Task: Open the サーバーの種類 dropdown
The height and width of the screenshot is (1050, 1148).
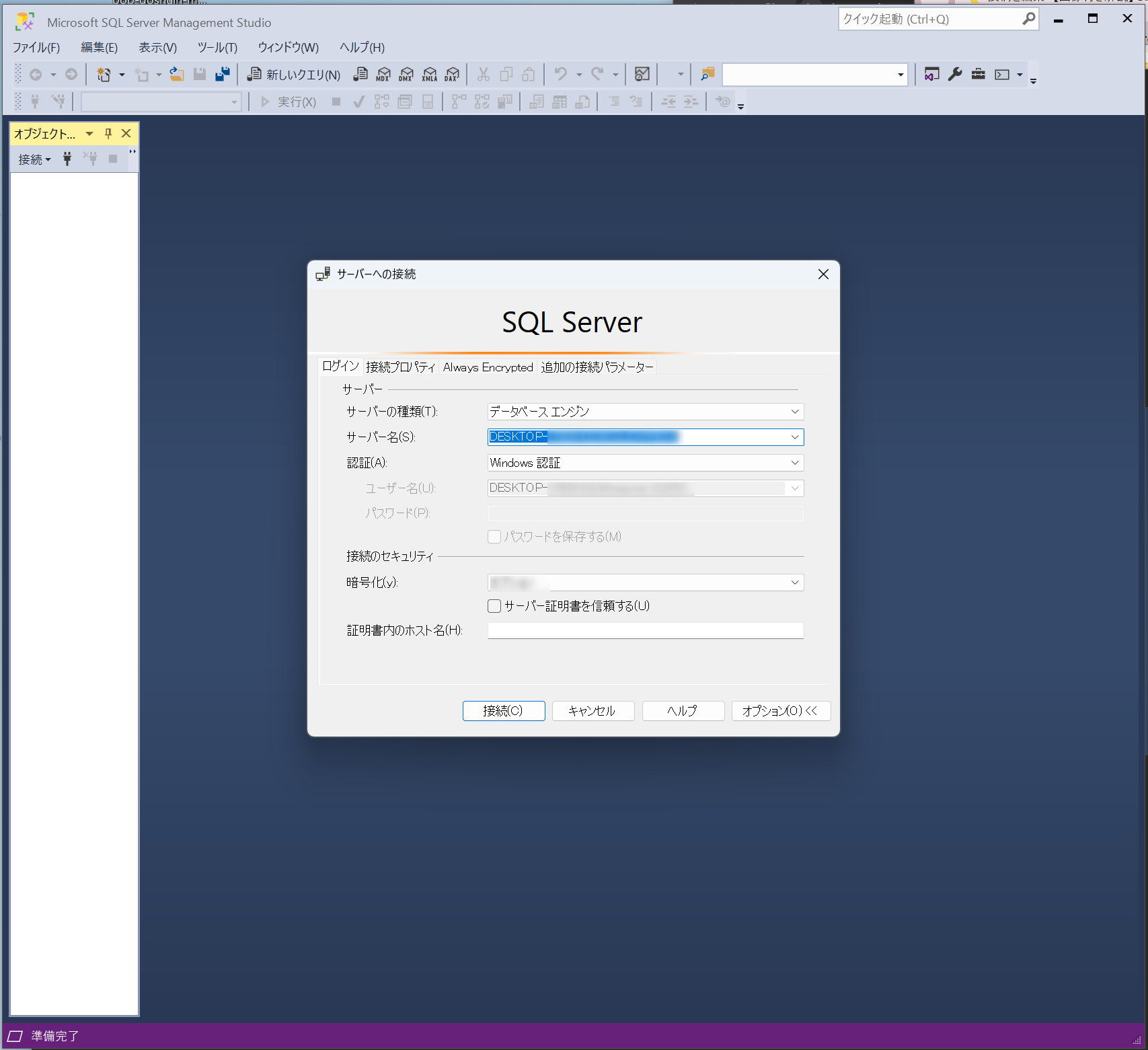Action: (x=795, y=411)
